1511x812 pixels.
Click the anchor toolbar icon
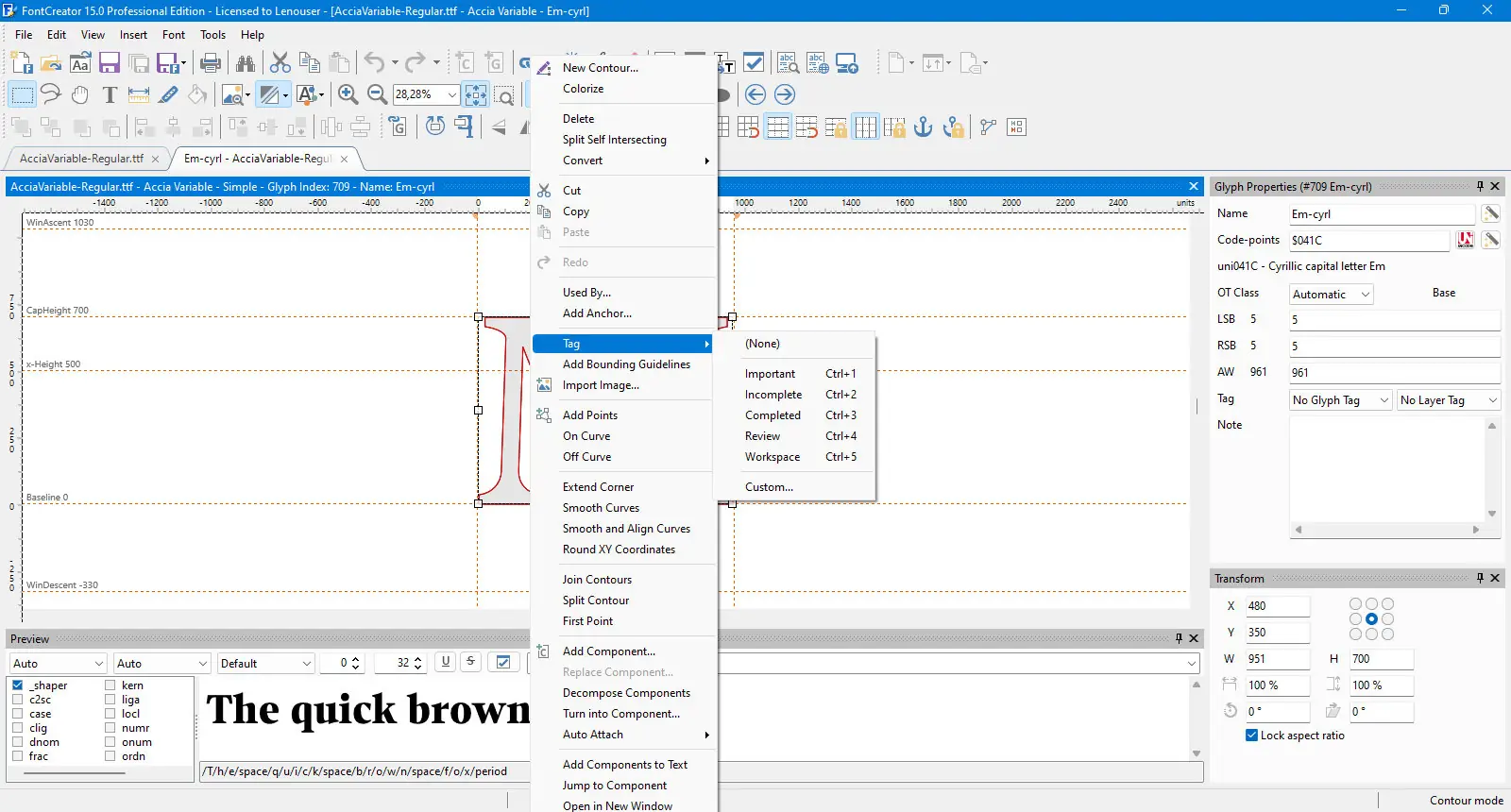pos(924,127)
